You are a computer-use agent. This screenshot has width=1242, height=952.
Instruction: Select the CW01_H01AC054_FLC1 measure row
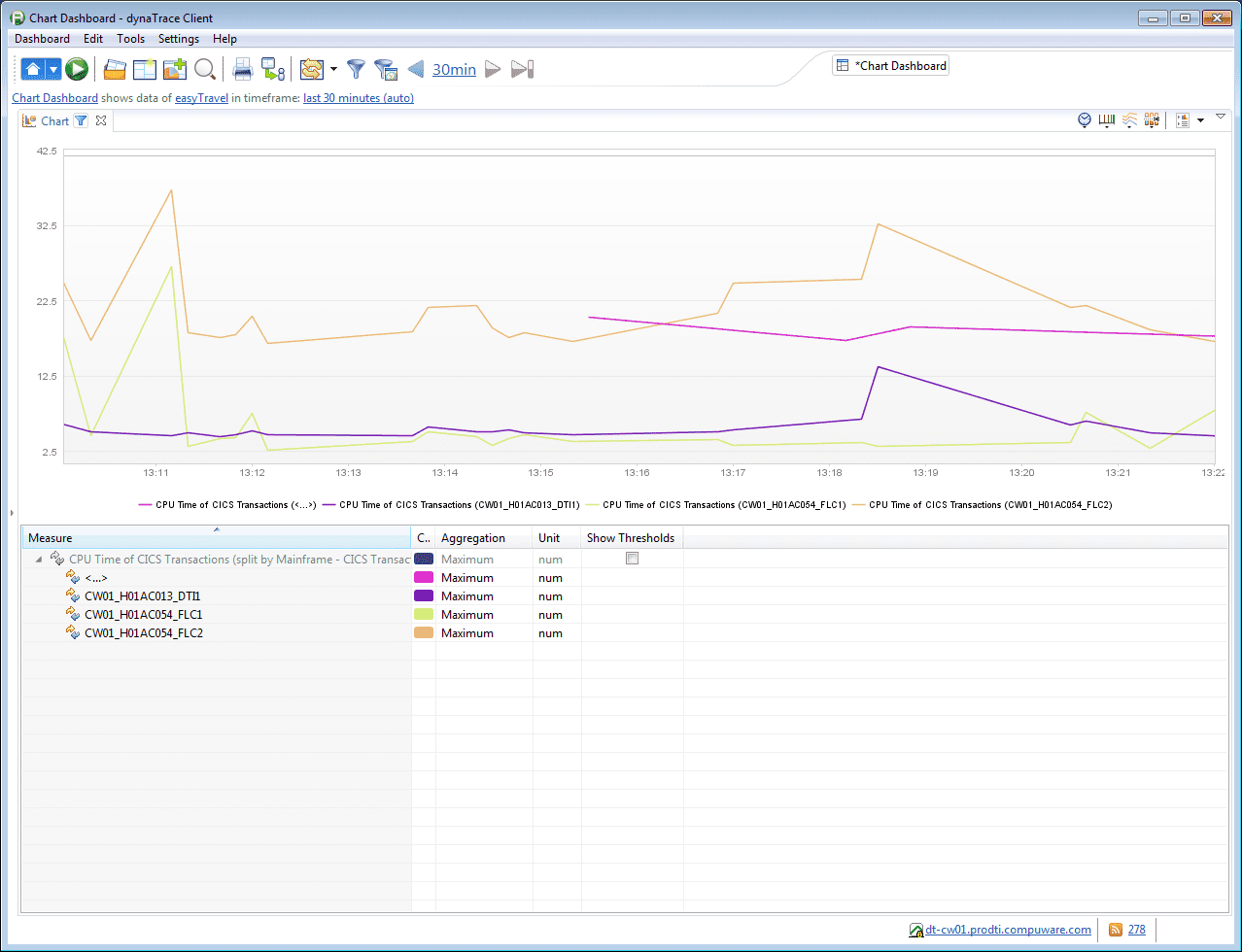point(624,614)
